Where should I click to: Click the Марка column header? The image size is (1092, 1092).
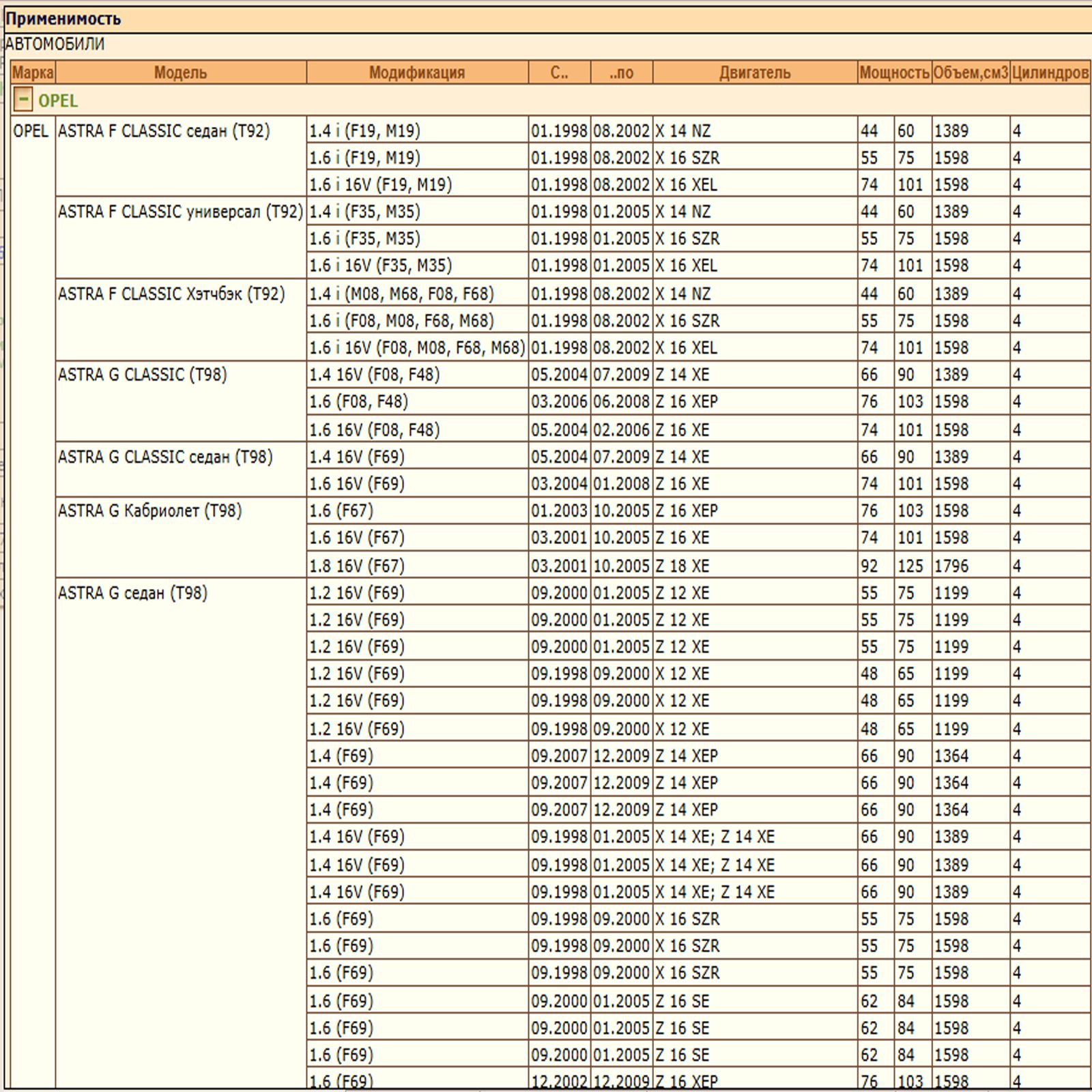click(x=33, y=72)
